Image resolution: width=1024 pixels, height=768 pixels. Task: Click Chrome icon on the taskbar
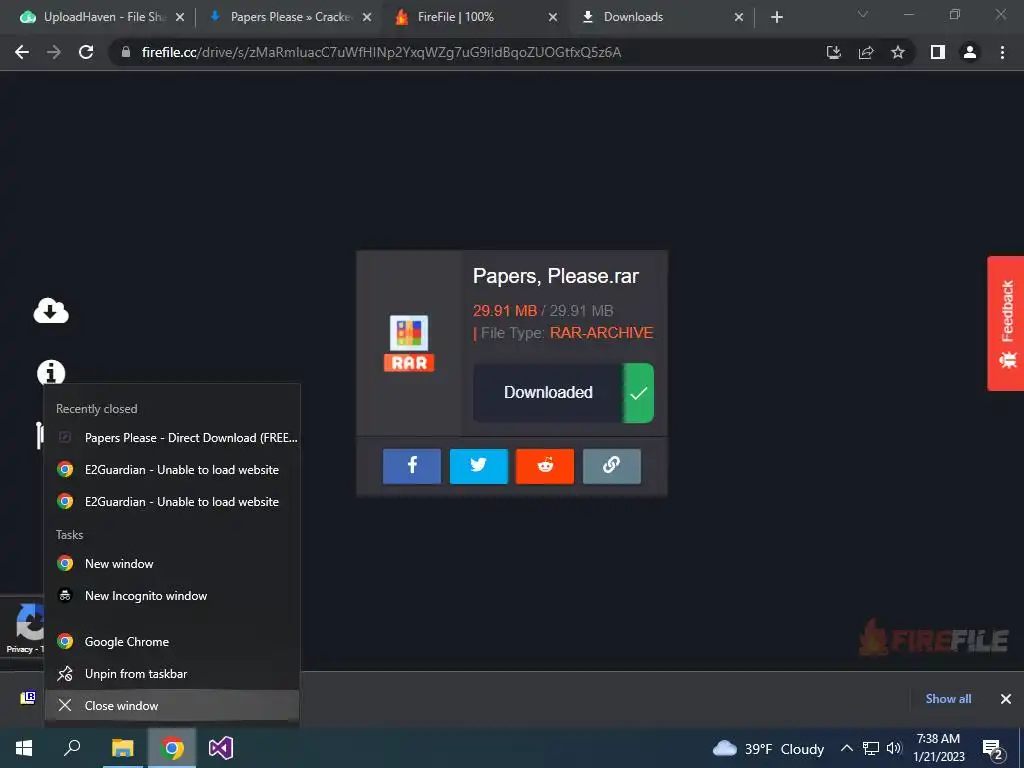click(172, 748)
